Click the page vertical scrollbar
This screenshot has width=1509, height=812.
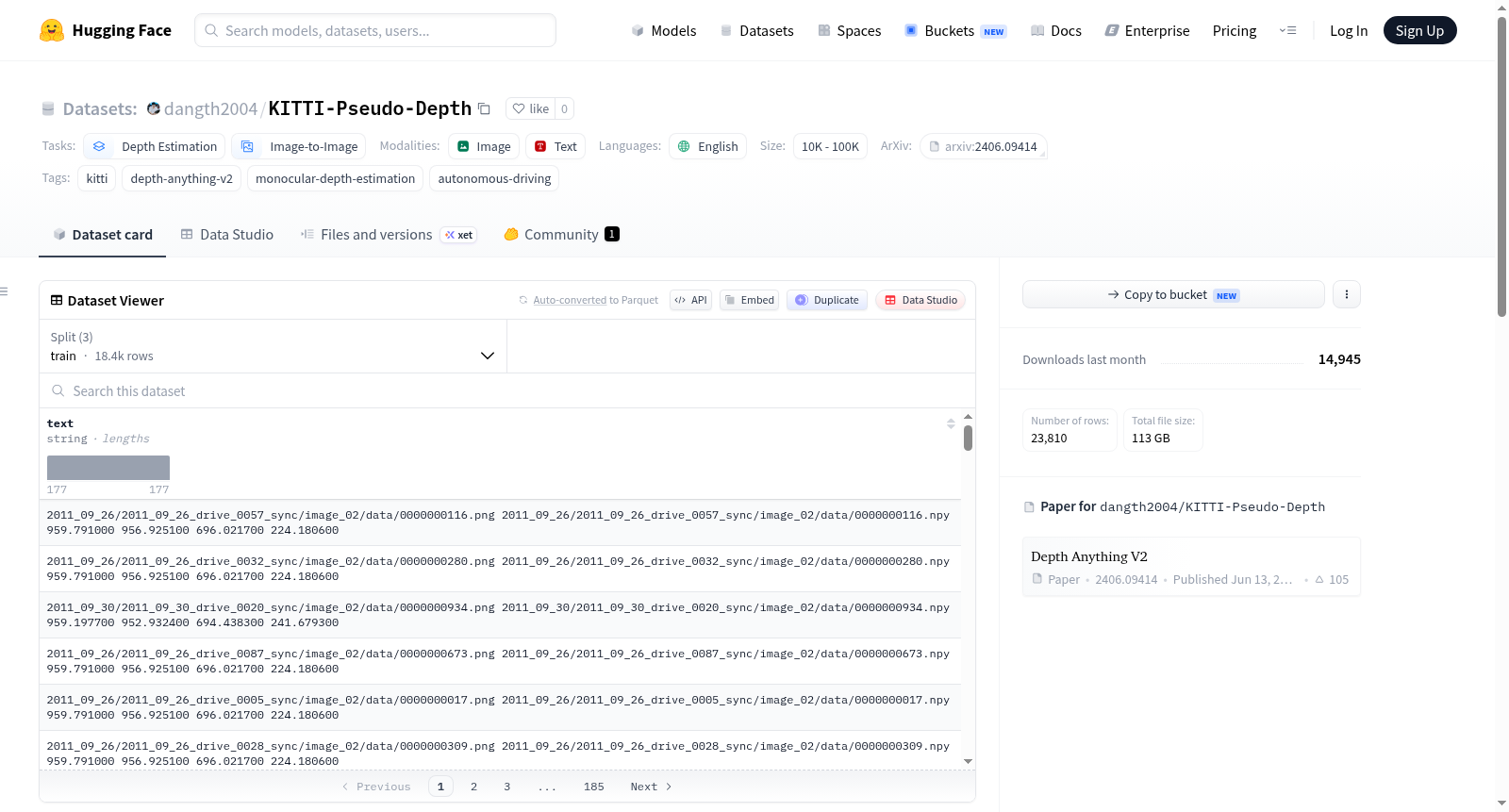pos(1502,165)
